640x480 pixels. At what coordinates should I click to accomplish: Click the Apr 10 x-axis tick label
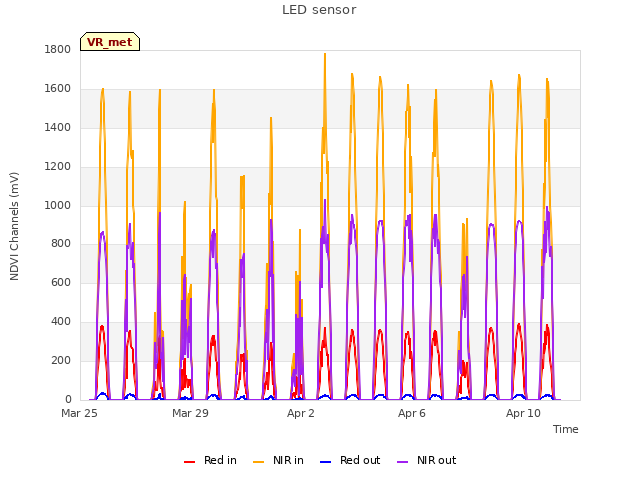coord(523,413)
